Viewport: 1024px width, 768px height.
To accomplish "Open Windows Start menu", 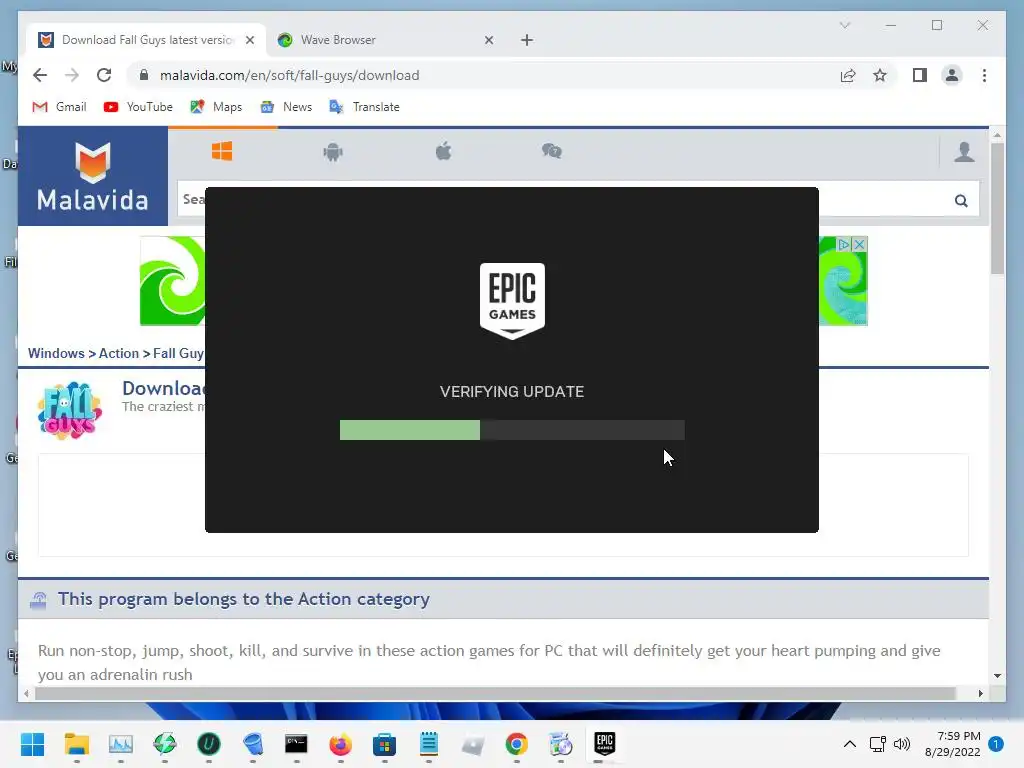I will (x=33, y=744).
